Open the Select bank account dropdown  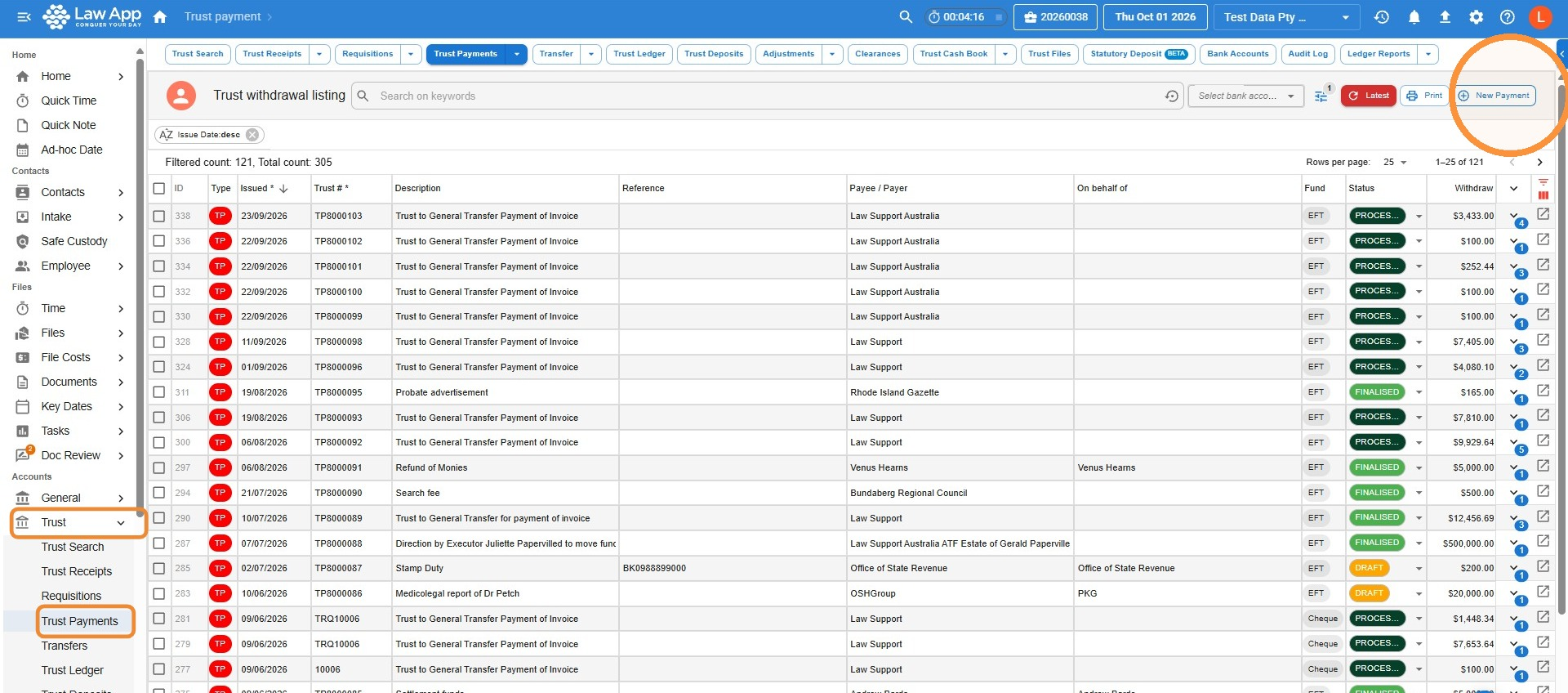pos(1245,96)
